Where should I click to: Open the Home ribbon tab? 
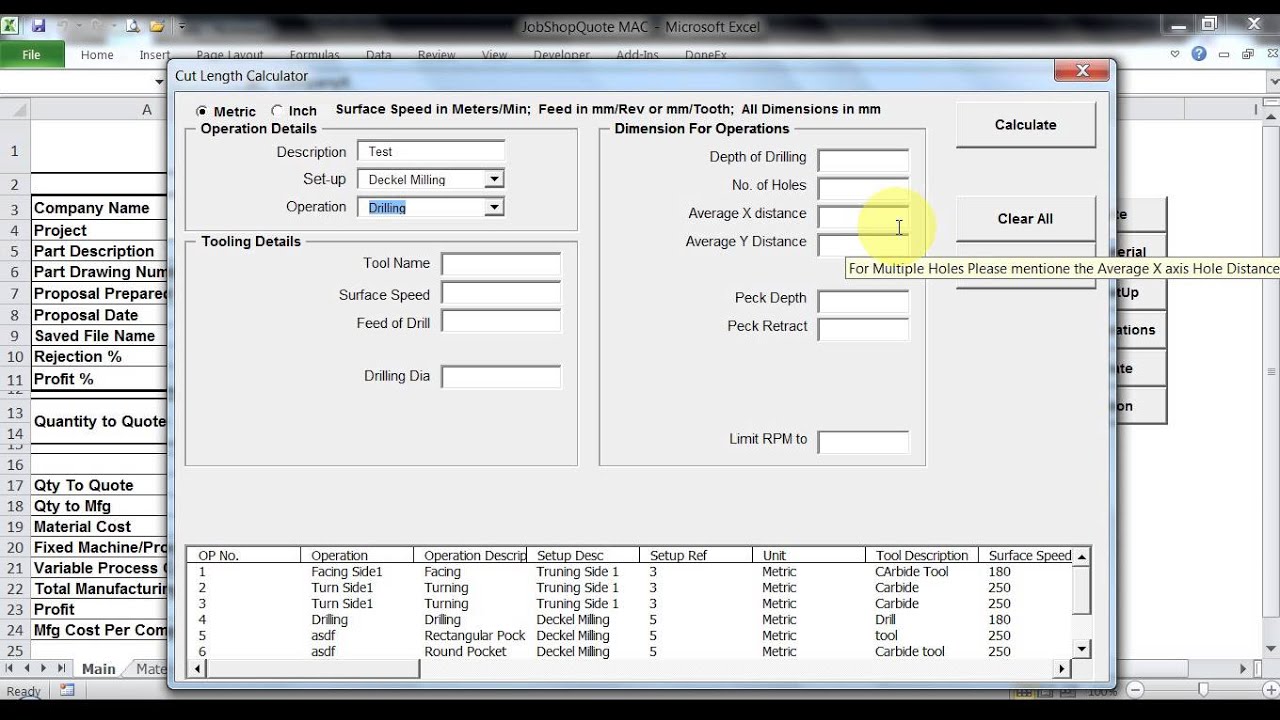pos(97,55)
